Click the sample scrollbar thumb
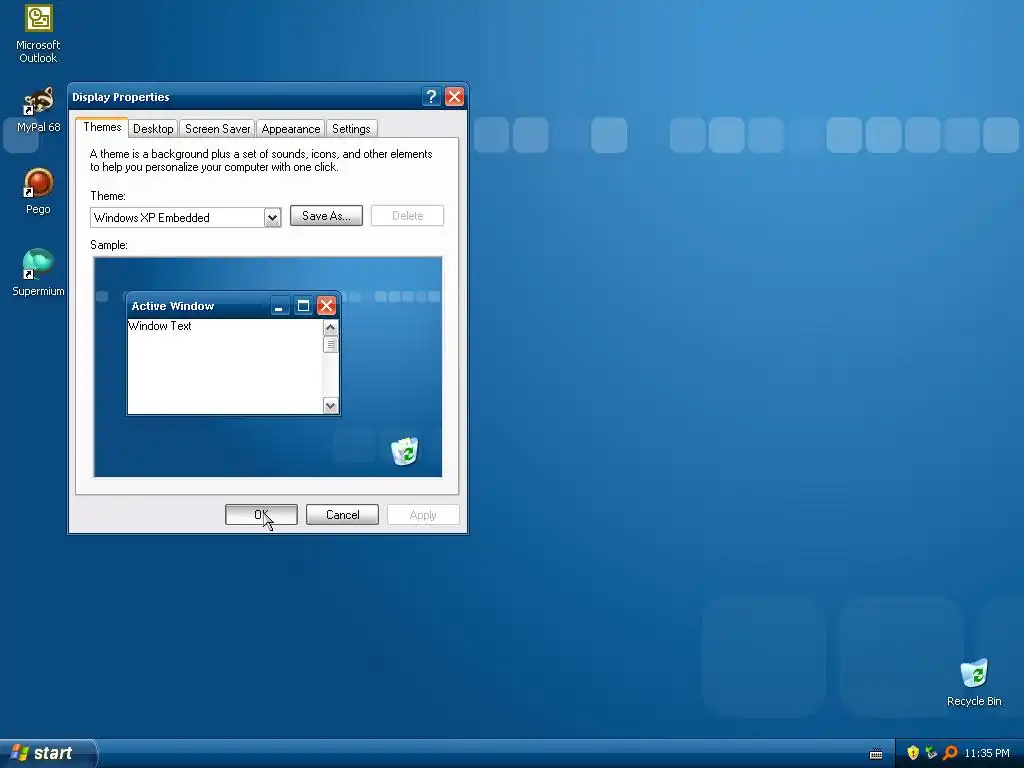The height and width of the screenshot is (768, 1024). [x=330, y=344]
